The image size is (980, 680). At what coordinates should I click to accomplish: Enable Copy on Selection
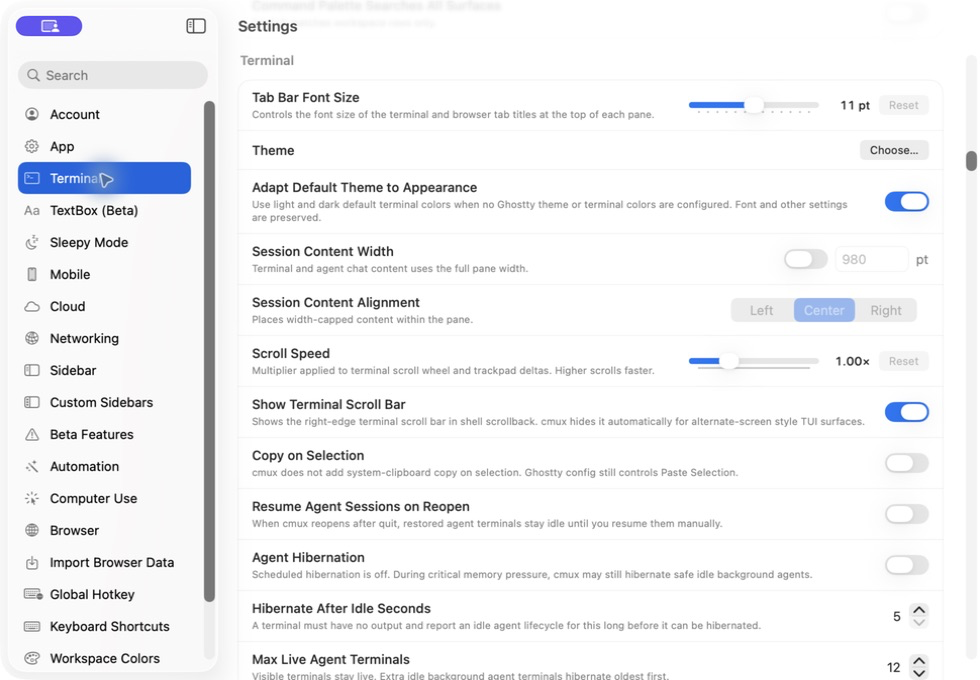click(x=906, y=463)
